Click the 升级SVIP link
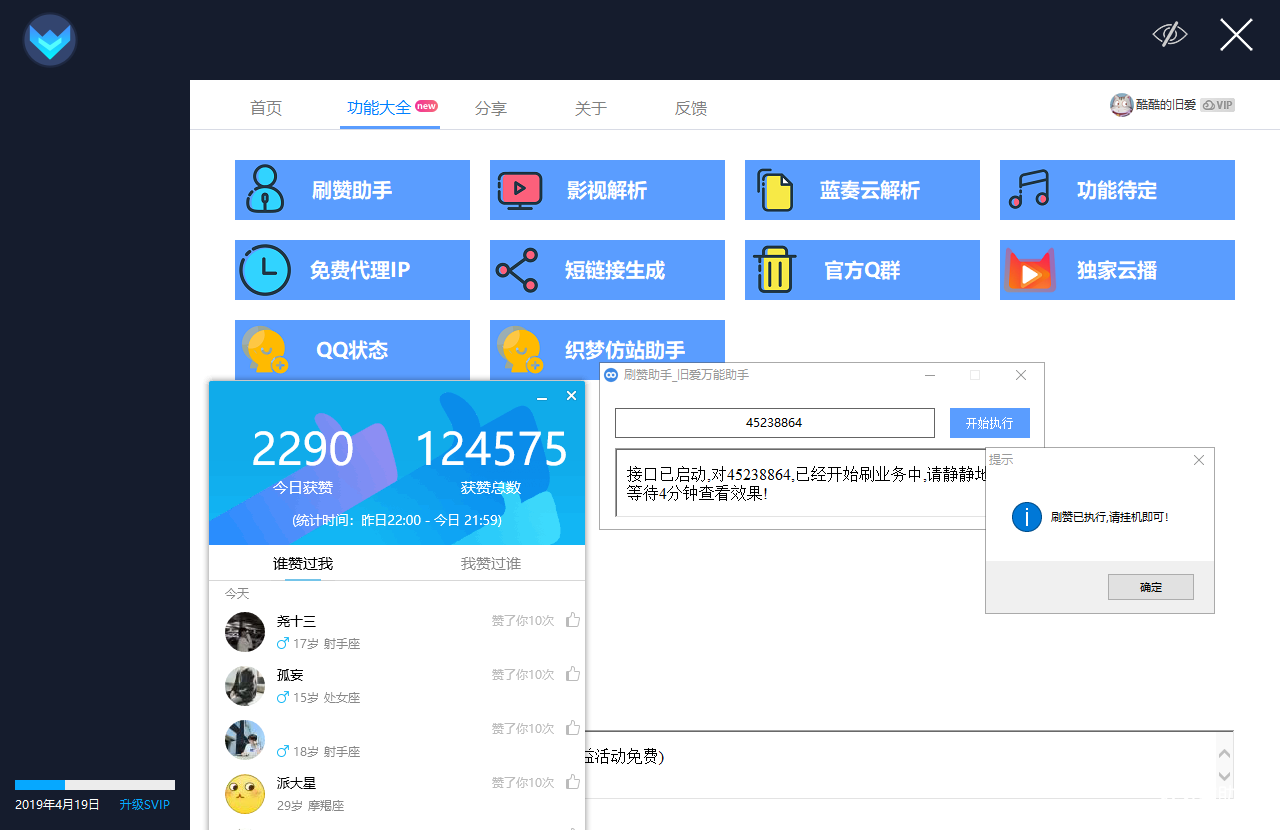 tap(145, 805)
